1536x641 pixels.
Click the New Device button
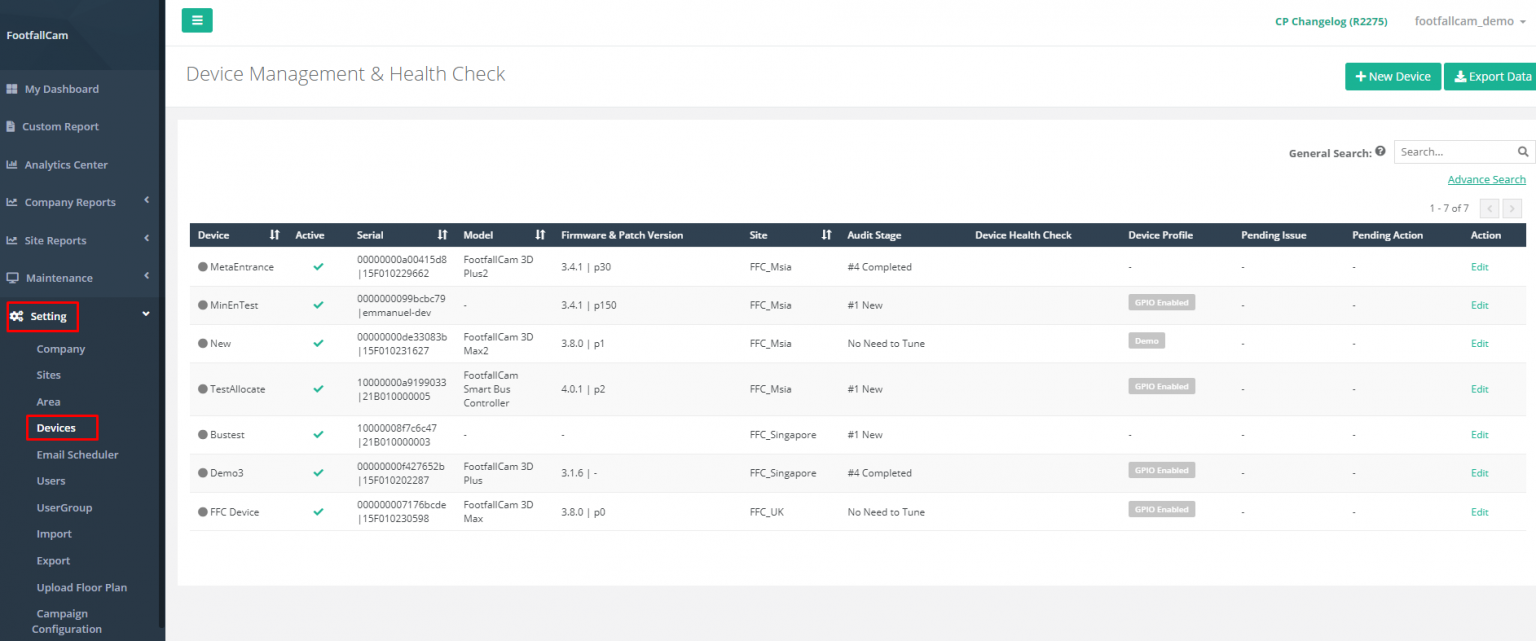1392,77
